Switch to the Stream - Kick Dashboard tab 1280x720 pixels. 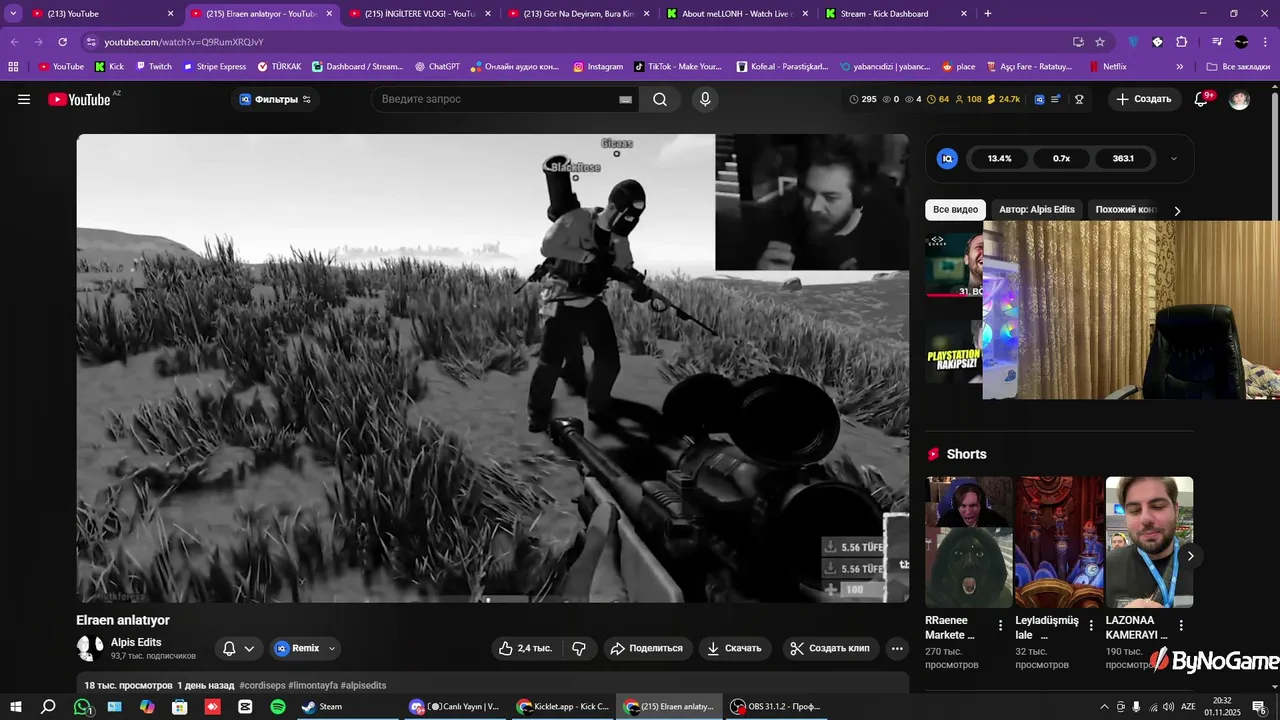(x=896, y=14)
